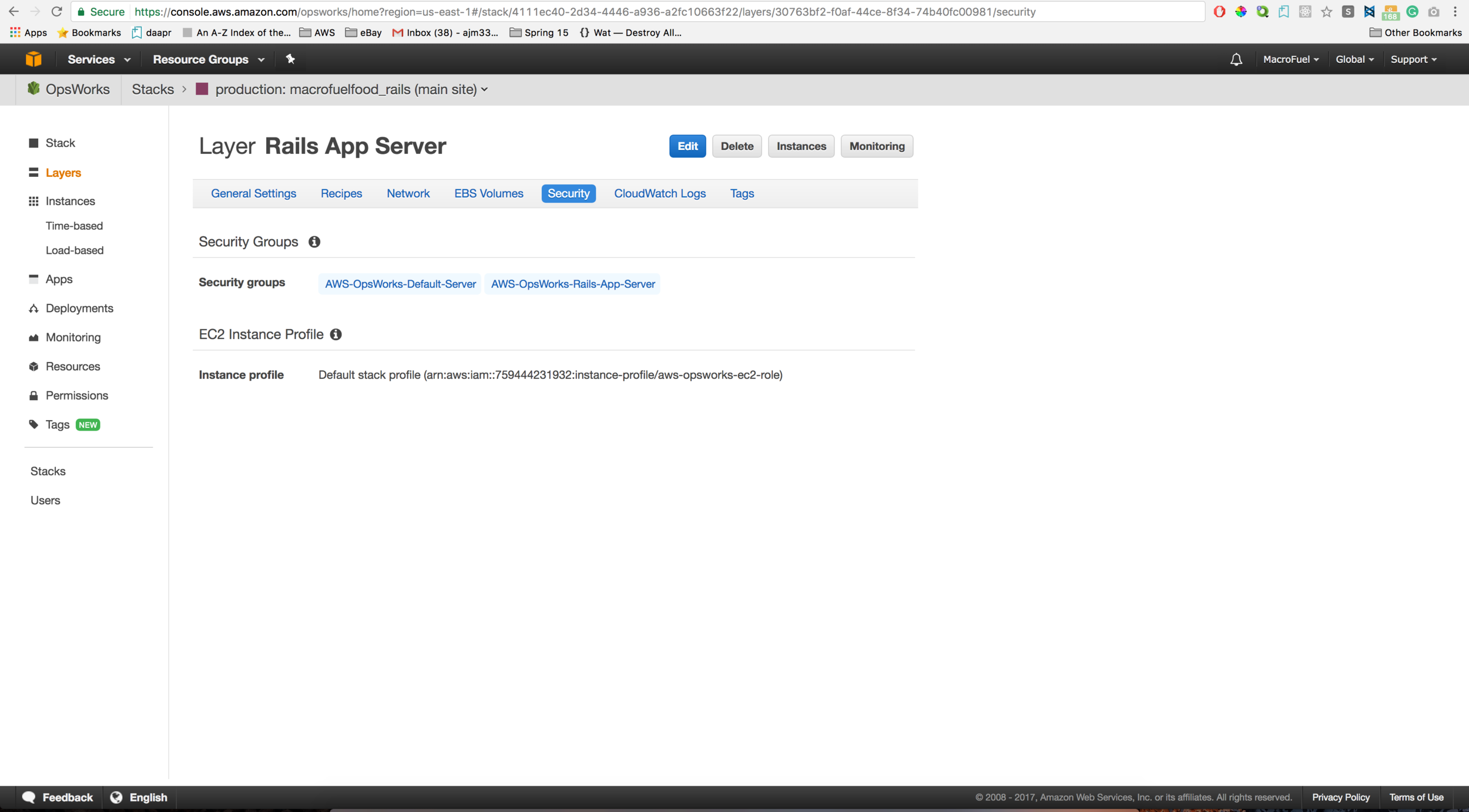Click the Monitoring button near layer title

tap(877, 146)
